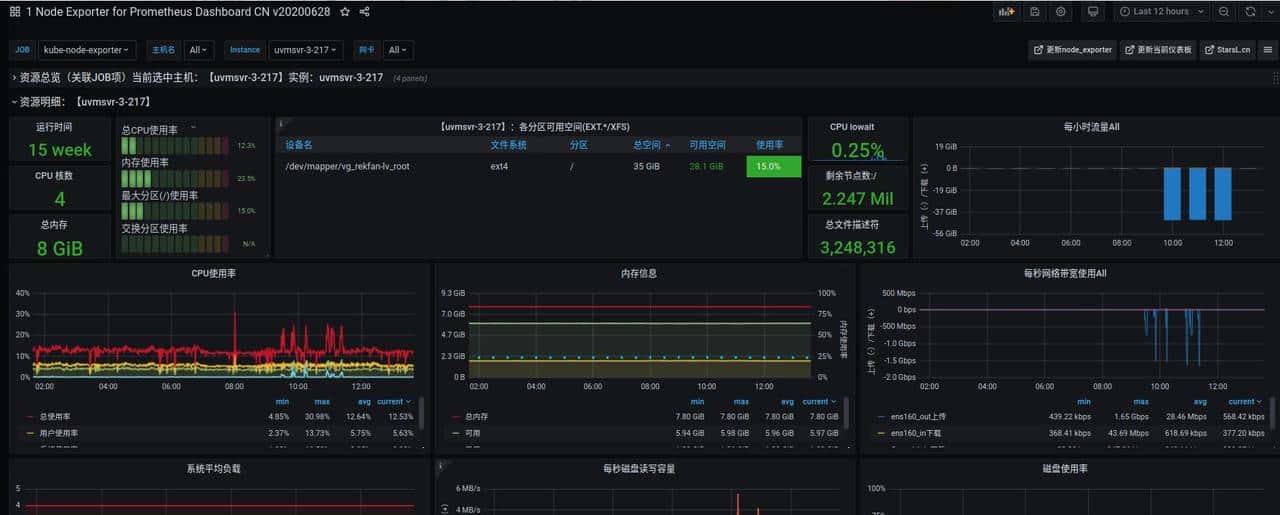This screenshot has width=1280, height=515.
Task: Save the dashboard using the save icon
Action: coord(1035,12)
